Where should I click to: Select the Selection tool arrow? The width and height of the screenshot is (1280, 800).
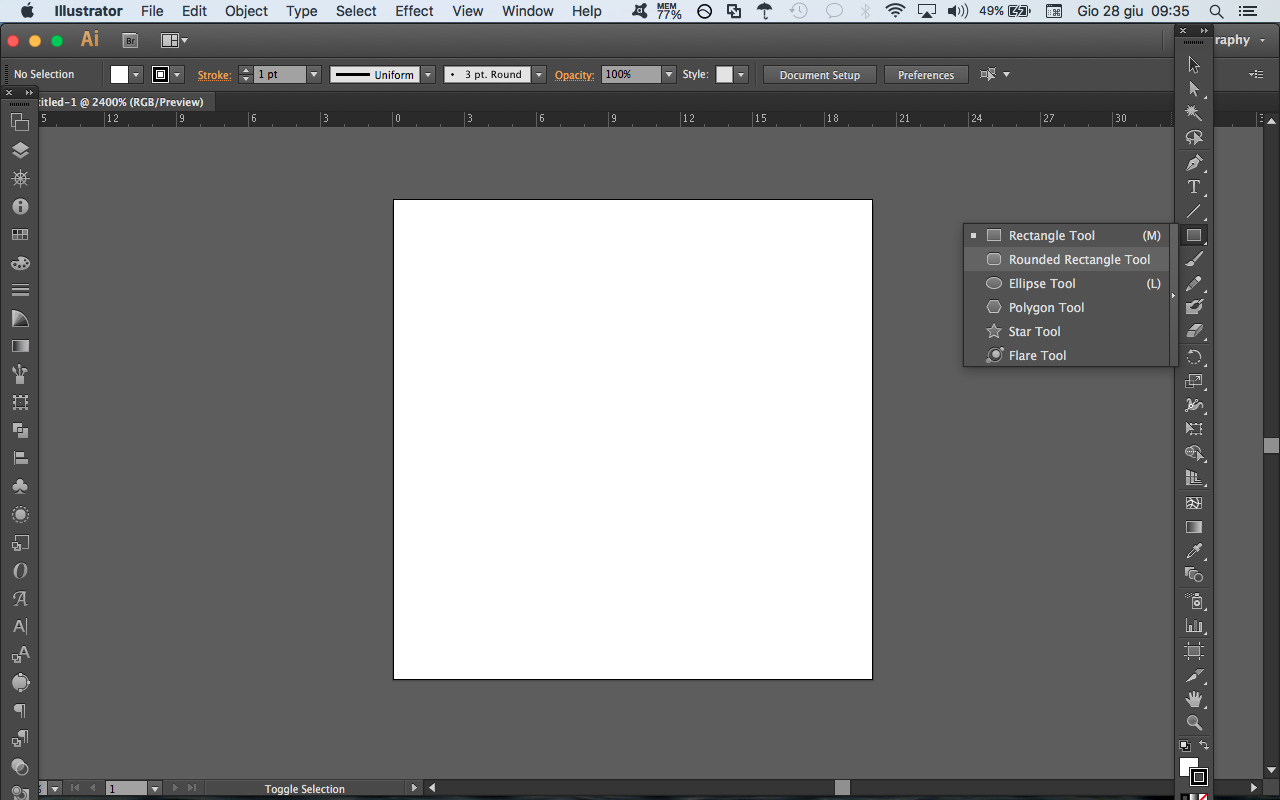(x=1194, y=65)
